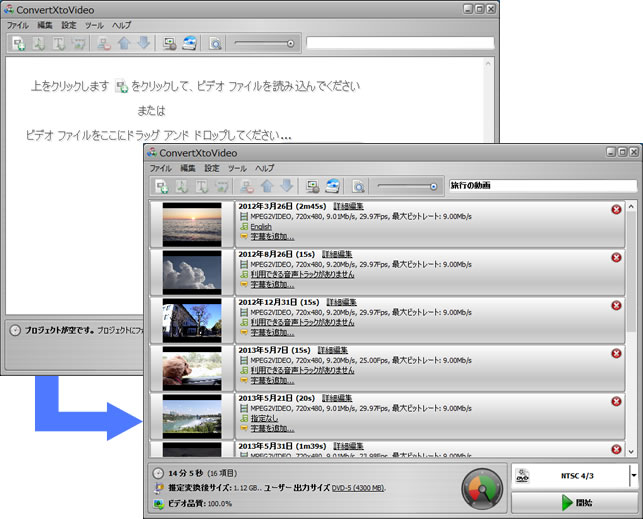
Task: Open 詳細編集 for 2013年5月7日 video
Action: coord(333,350)
